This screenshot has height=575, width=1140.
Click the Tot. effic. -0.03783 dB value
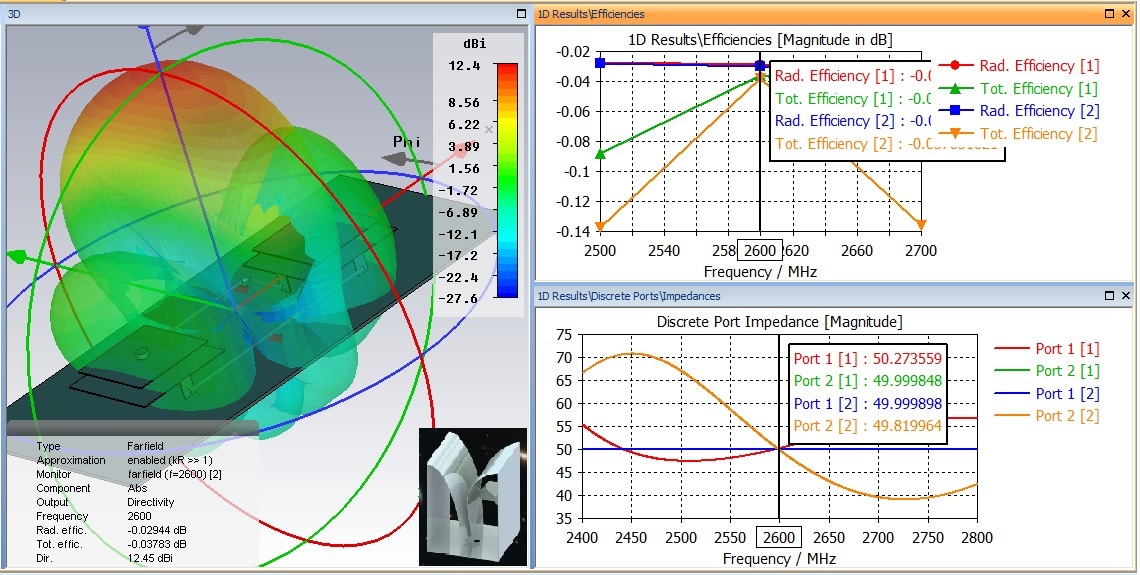pyautogui.click(x=157, y=544)
